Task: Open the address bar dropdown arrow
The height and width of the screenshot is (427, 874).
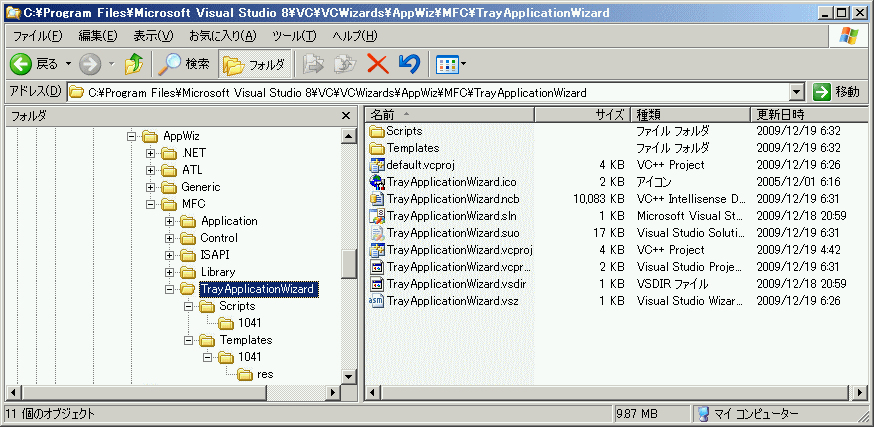Action: point(798,92)
